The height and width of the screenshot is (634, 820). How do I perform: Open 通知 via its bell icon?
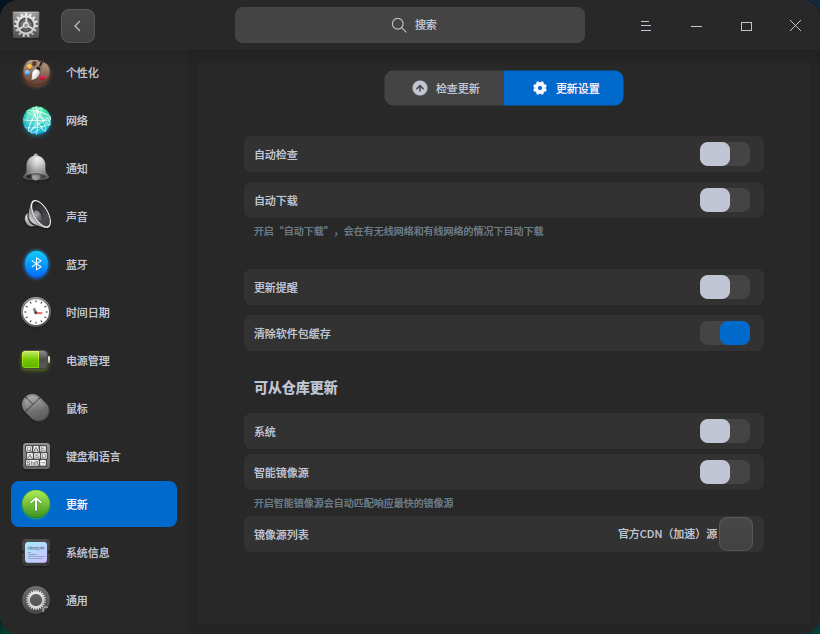click(36, 168)
